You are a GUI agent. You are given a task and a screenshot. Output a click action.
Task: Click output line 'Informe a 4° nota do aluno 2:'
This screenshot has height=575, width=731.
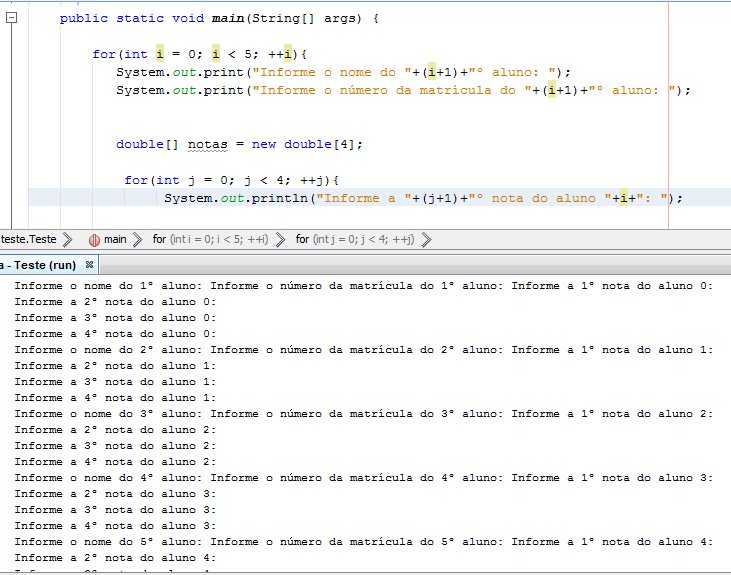115,462
